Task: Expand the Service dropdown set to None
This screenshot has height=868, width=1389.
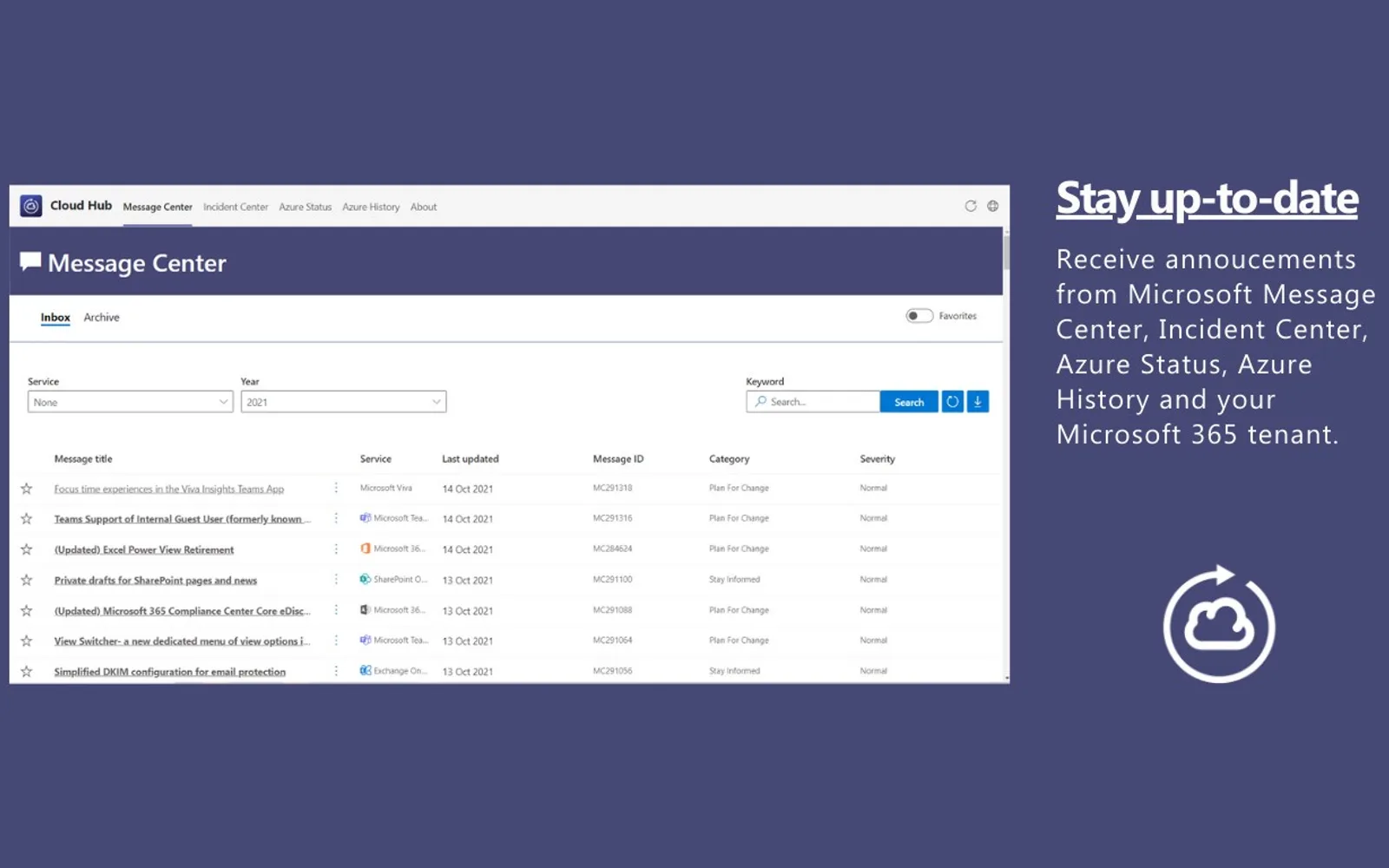Action: 130,402
